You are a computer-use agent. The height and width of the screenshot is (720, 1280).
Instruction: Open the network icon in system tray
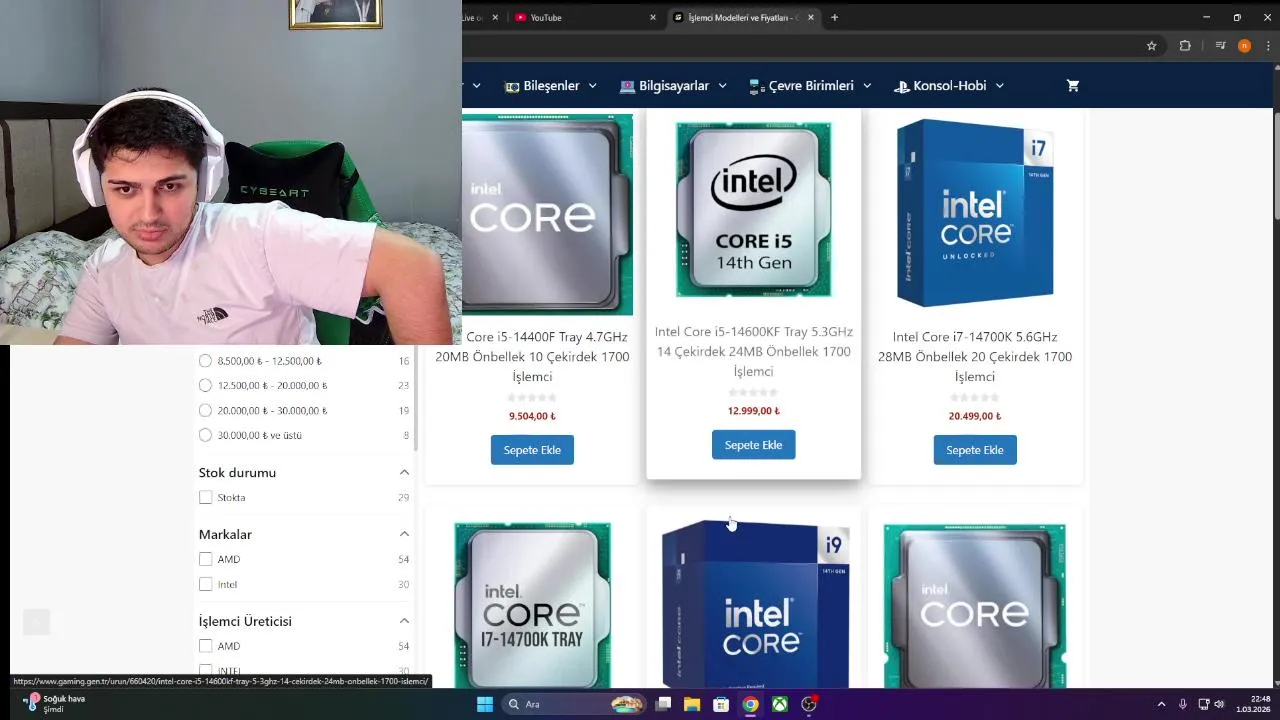(x=1203, y=704)
